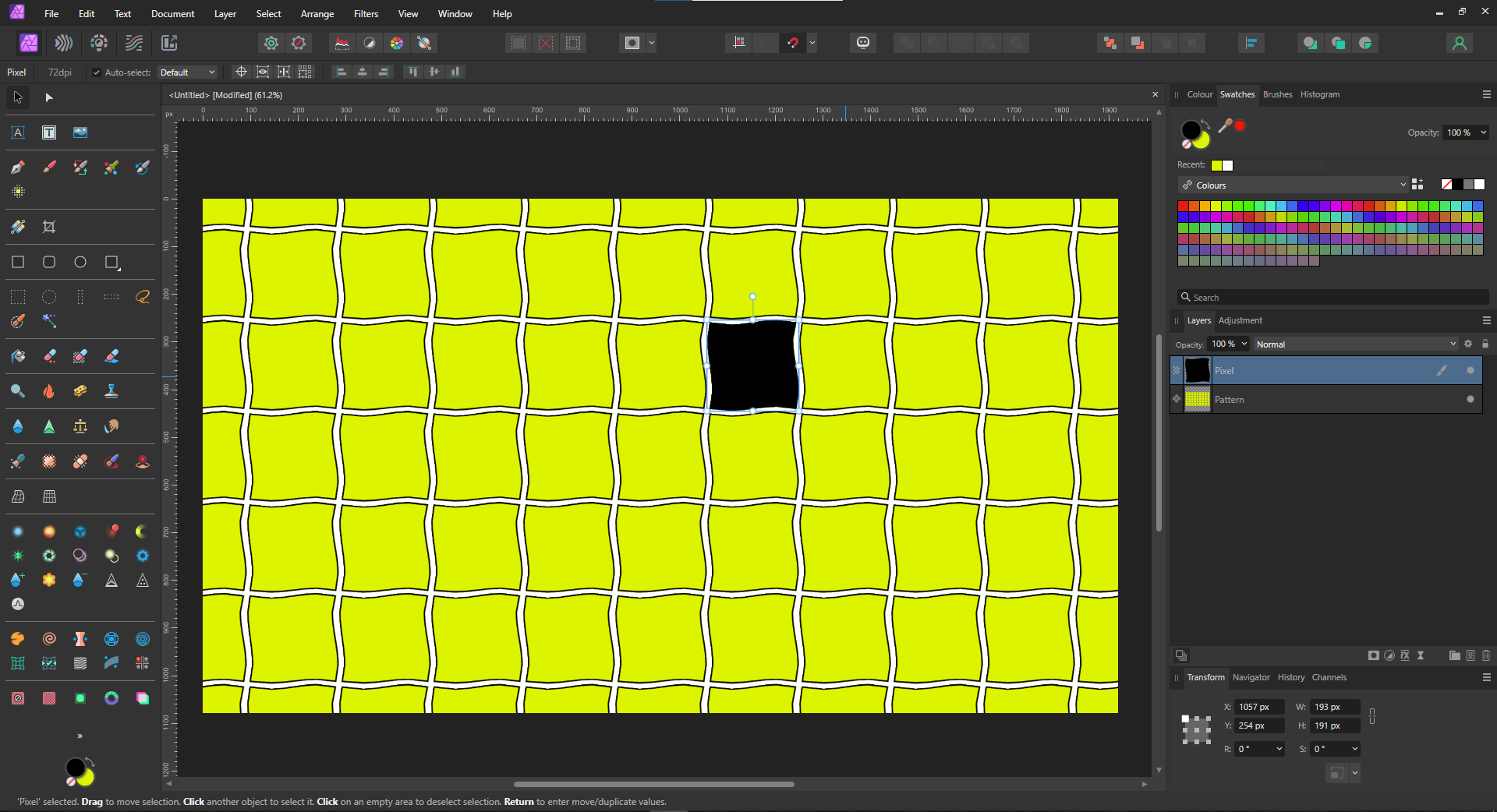Switch to the Brushes tab
The width and height of the screenshot is (1497, 812).
tap(1277, 94)
